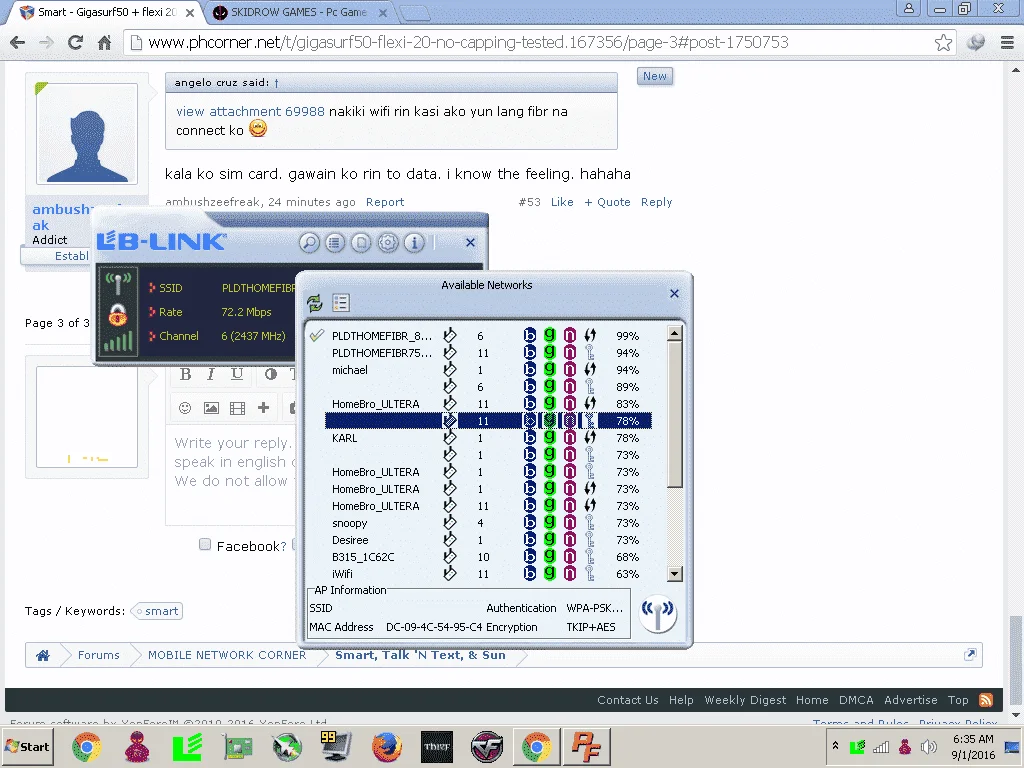Open DMCA footer link

coord(856,700)
